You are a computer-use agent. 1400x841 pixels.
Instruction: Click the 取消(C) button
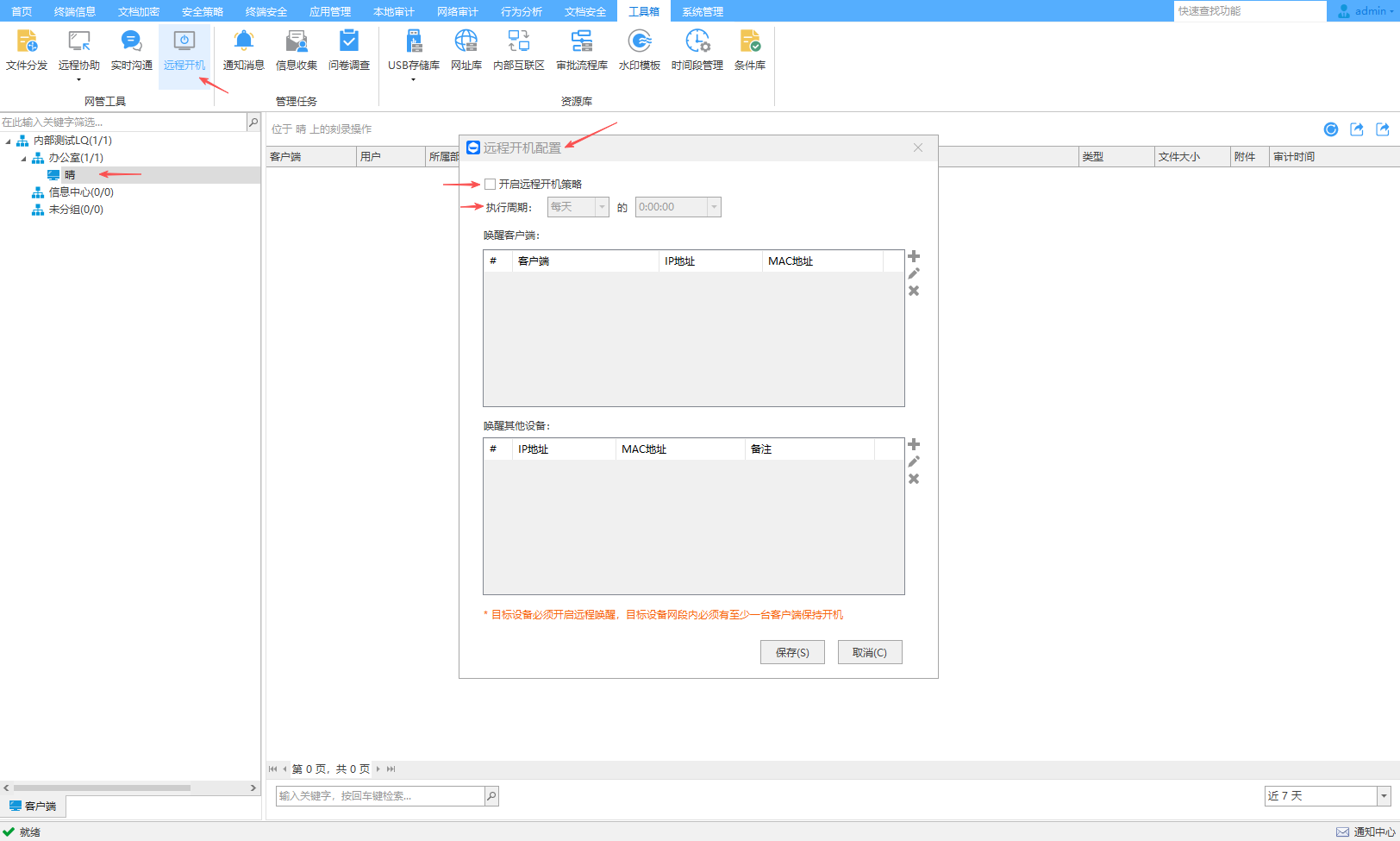click(869, 652)
